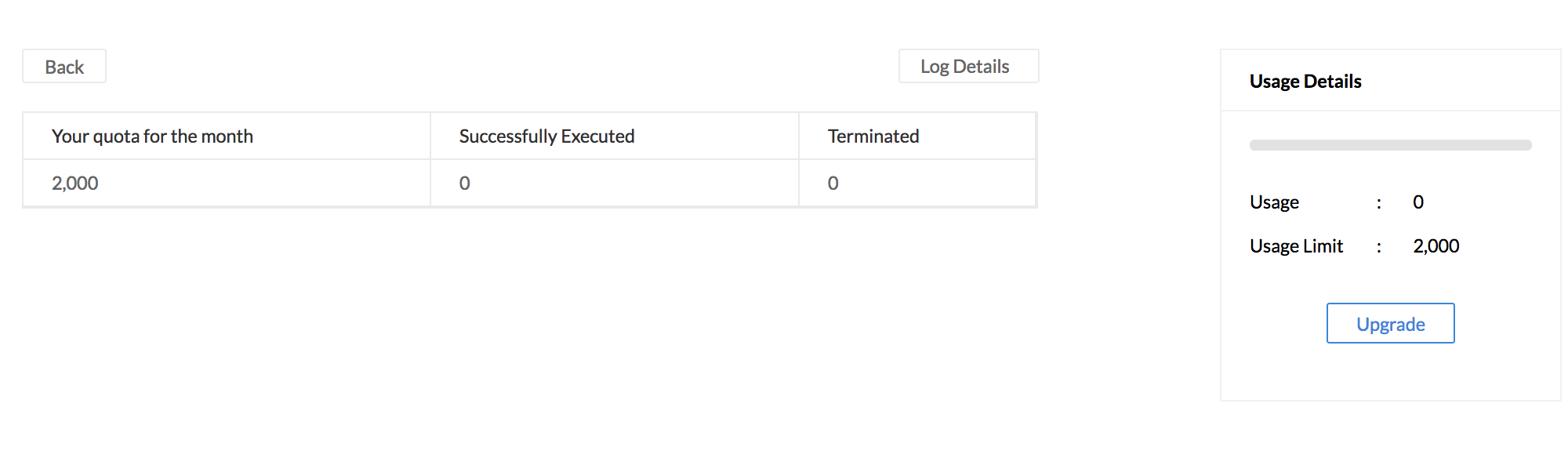Open Log Details
The image size is (1568, 469).
tap(967, 66)
